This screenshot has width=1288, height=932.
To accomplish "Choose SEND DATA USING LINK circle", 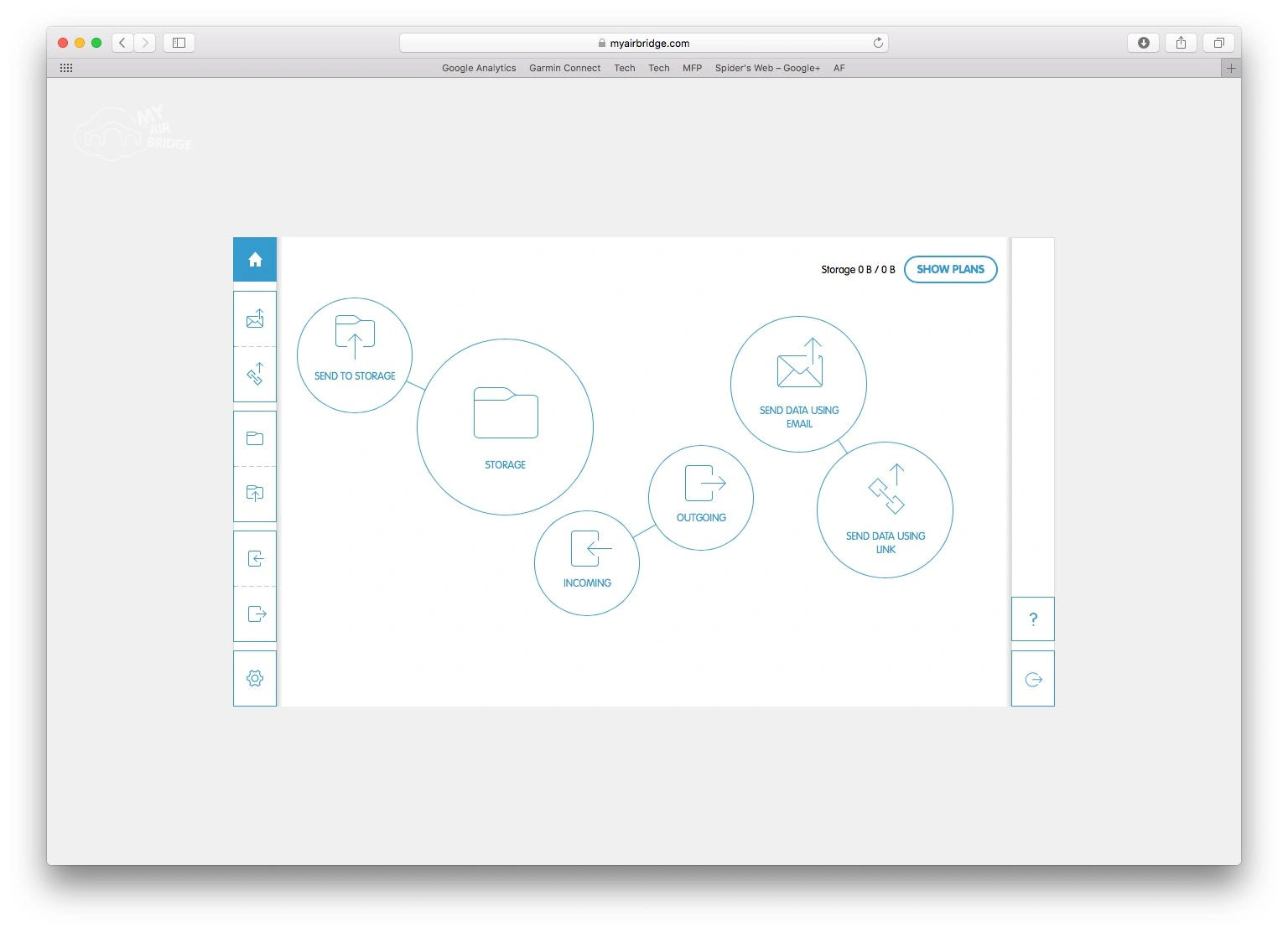I will point(885,510).
